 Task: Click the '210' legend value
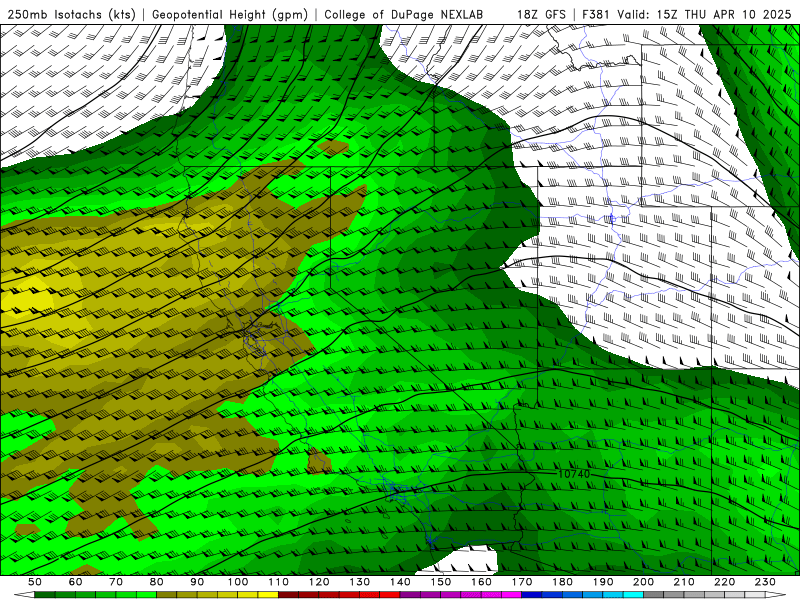tap(685, 582)
